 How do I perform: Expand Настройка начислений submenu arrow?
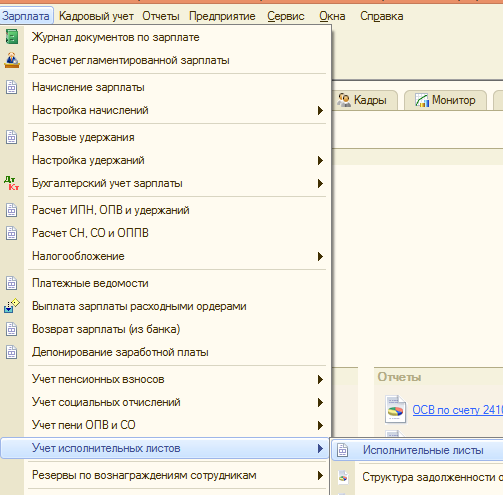320,110
